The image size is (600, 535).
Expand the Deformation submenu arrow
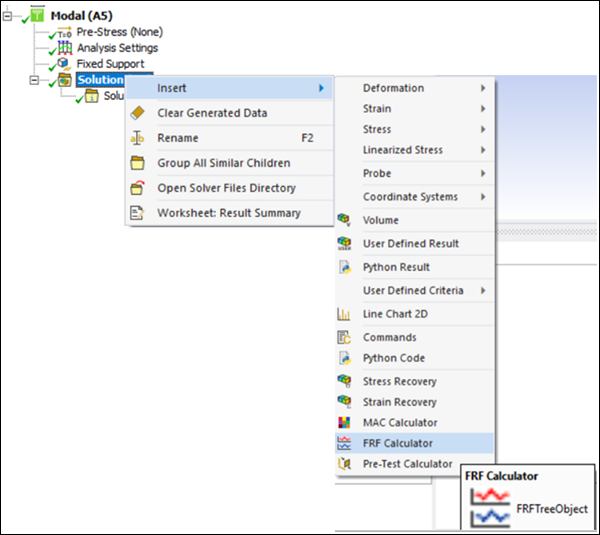(483, 88)
